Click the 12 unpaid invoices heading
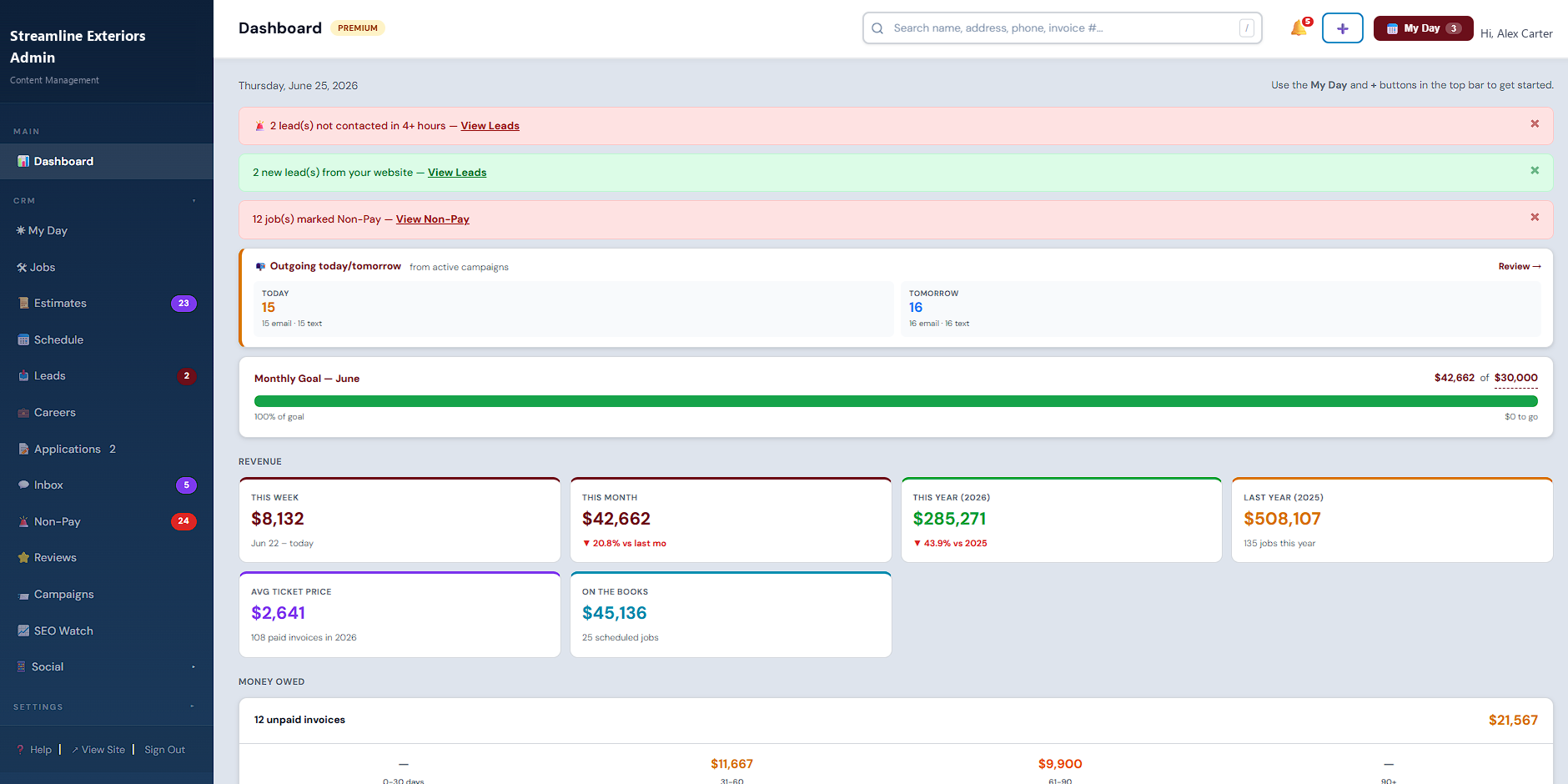Image resolution: width=1568 pixels, height=784 pixels. click(299, 720)
